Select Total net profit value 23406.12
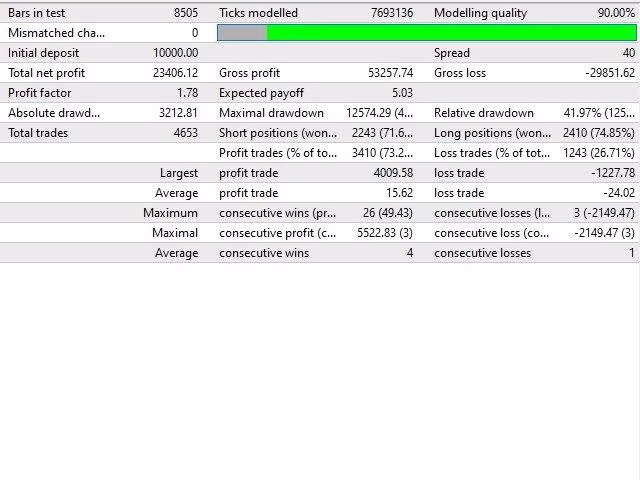 point(176,73)
